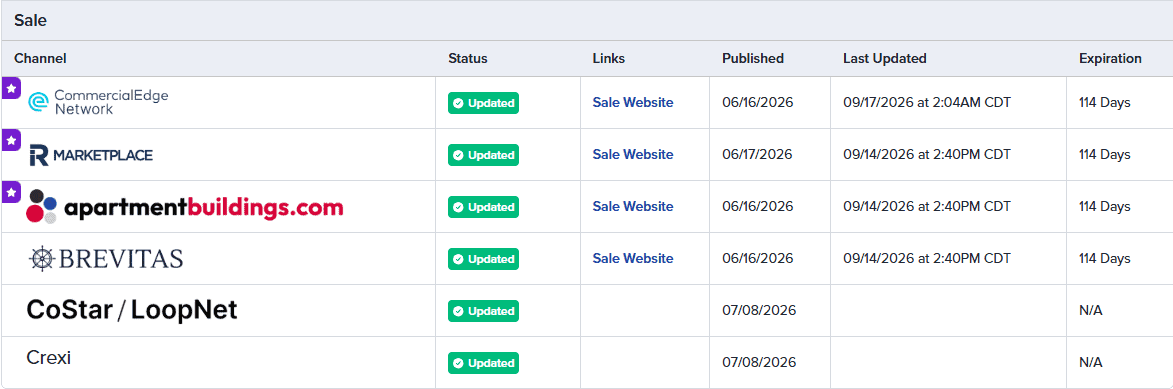Click Updated status badge for Crexi
The image size is (1173, 389).
click(x=483, y=363)
